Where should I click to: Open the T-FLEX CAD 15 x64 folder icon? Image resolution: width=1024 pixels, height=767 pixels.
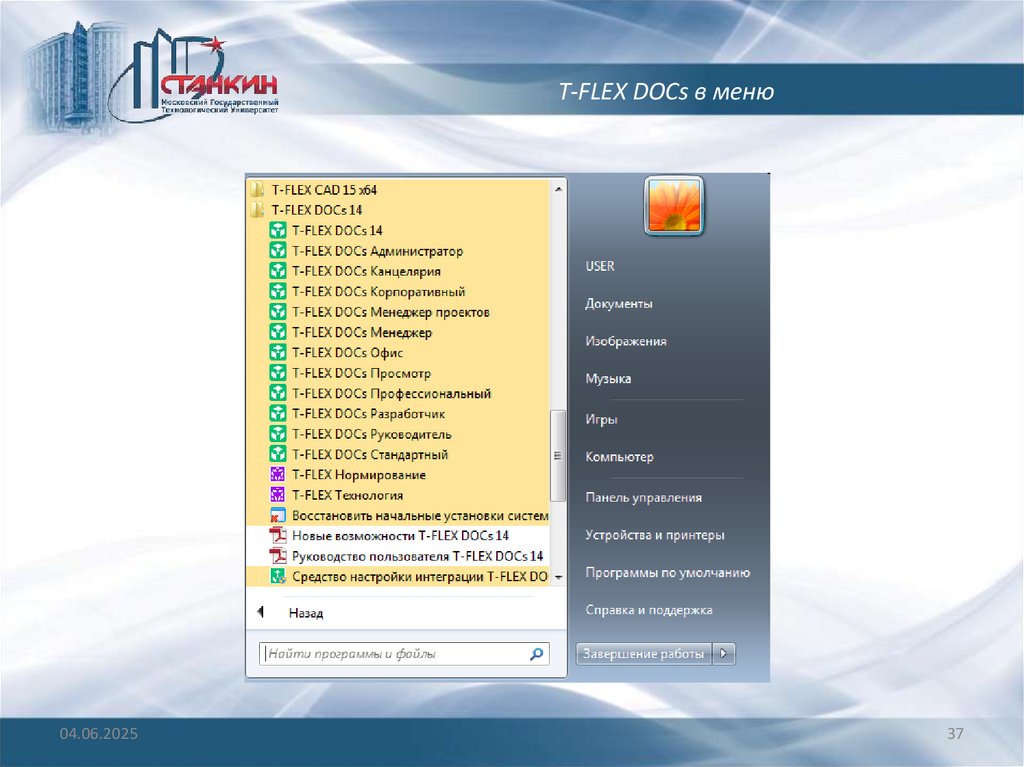pos(257,189)
